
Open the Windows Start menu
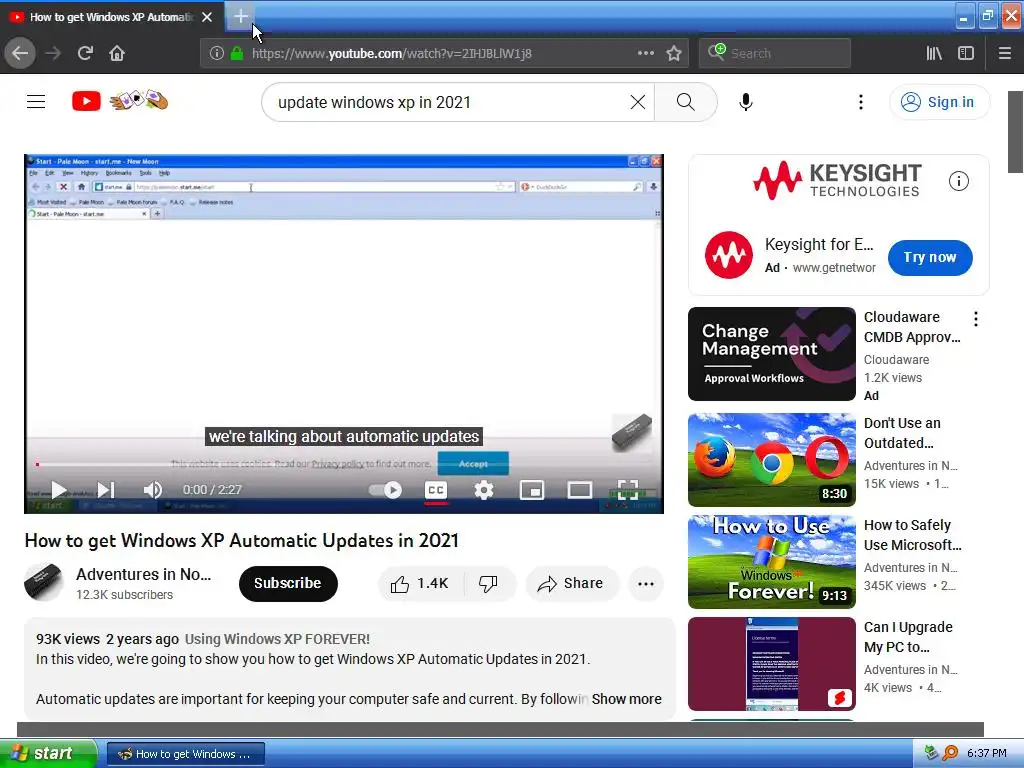[x=48, y=754]
